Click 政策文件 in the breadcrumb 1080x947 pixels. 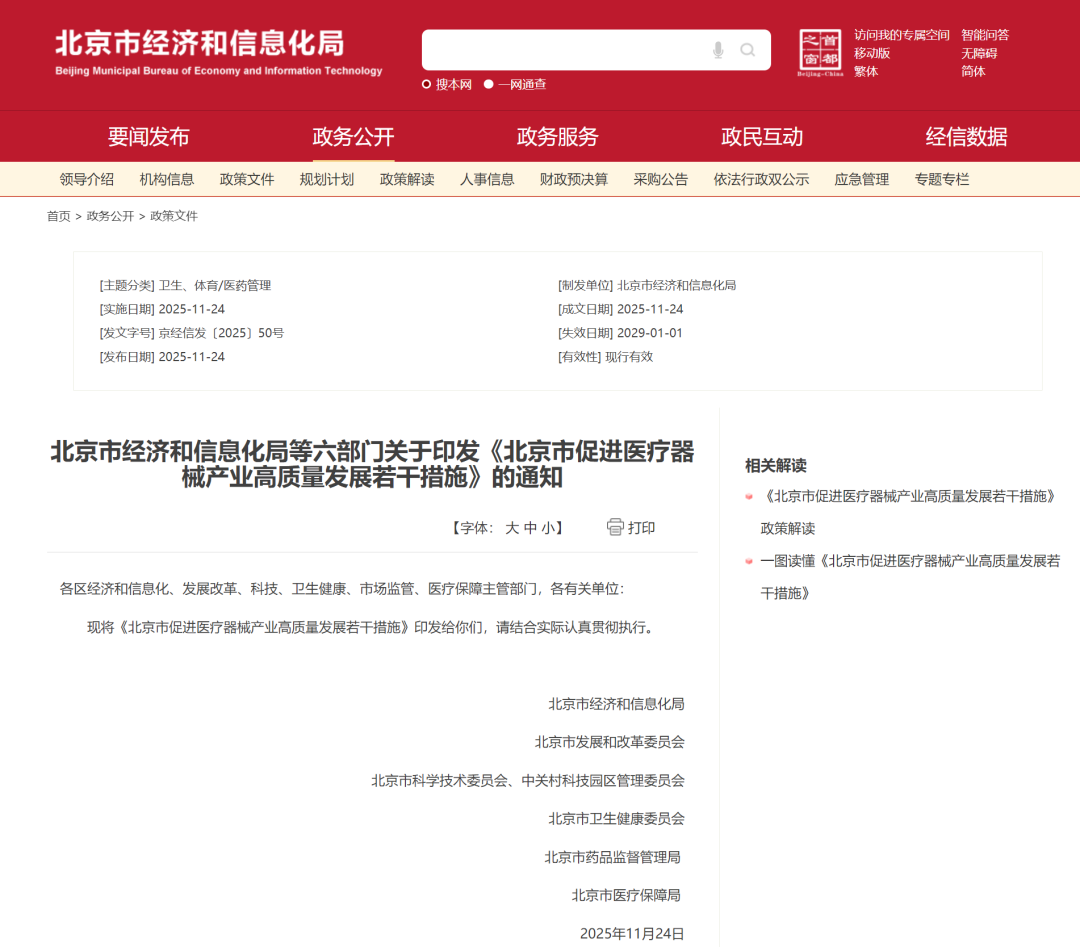point(174,216)
